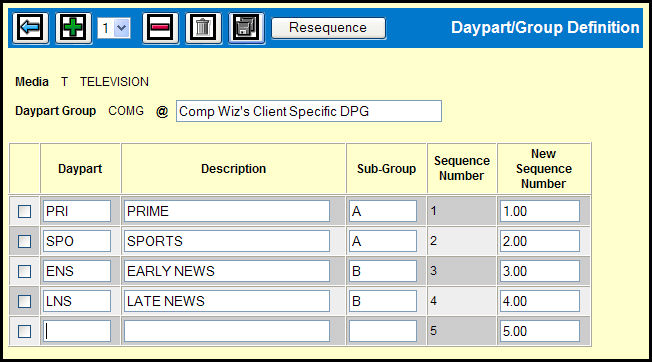Check the box for the PRI row
The image size is (652, 362).
coord(25,211)
